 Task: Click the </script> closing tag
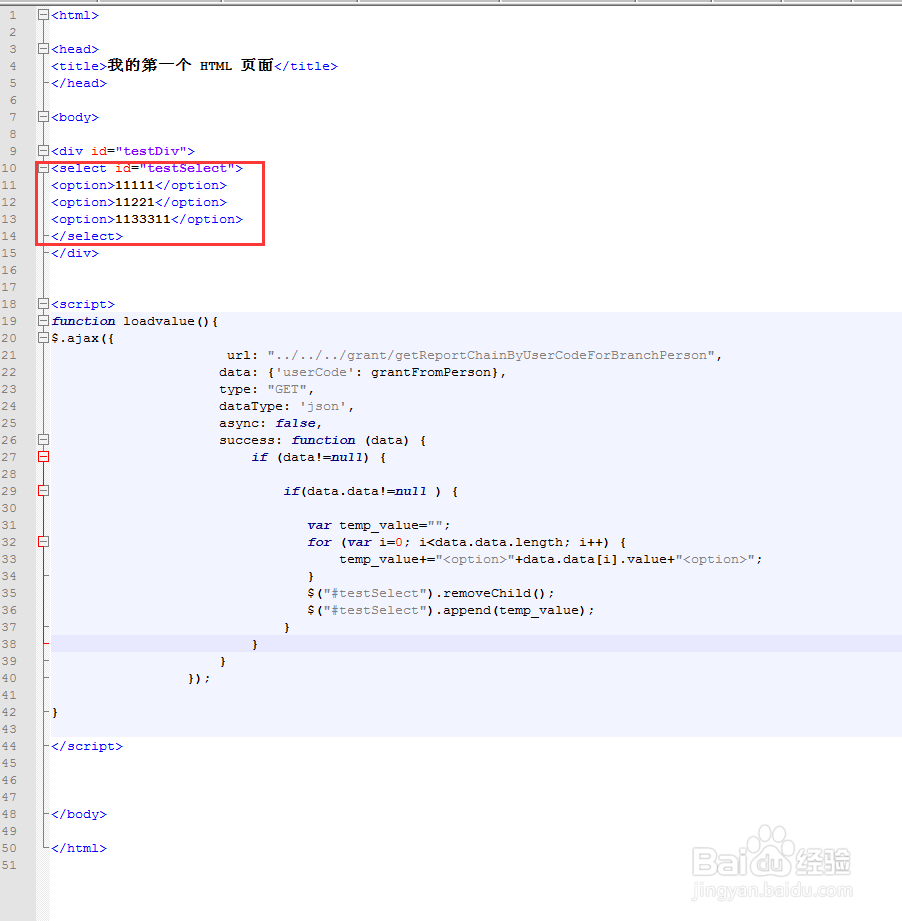click(87, 747)
